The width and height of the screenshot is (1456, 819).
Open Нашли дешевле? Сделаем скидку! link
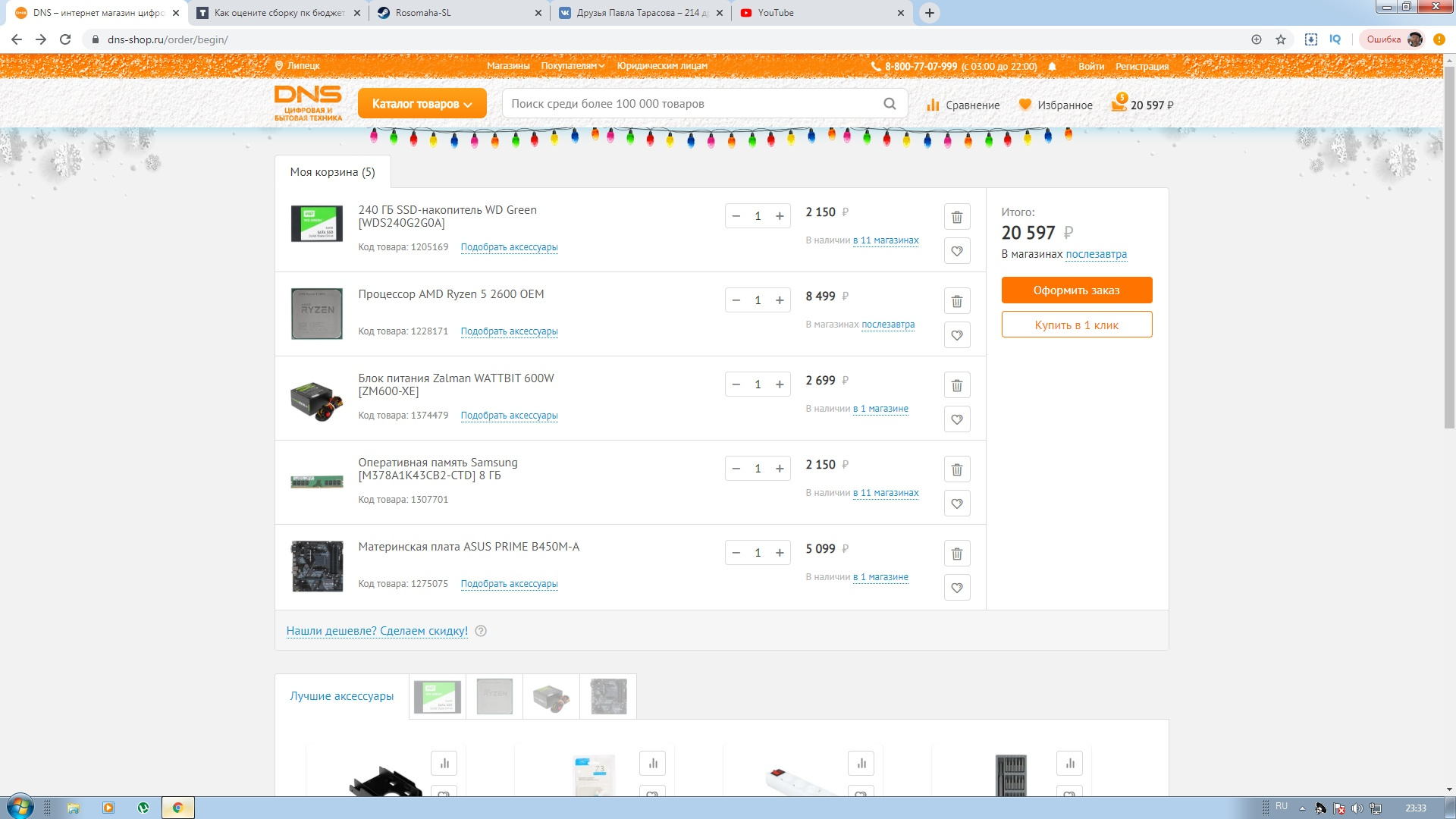tap(377, 631)
